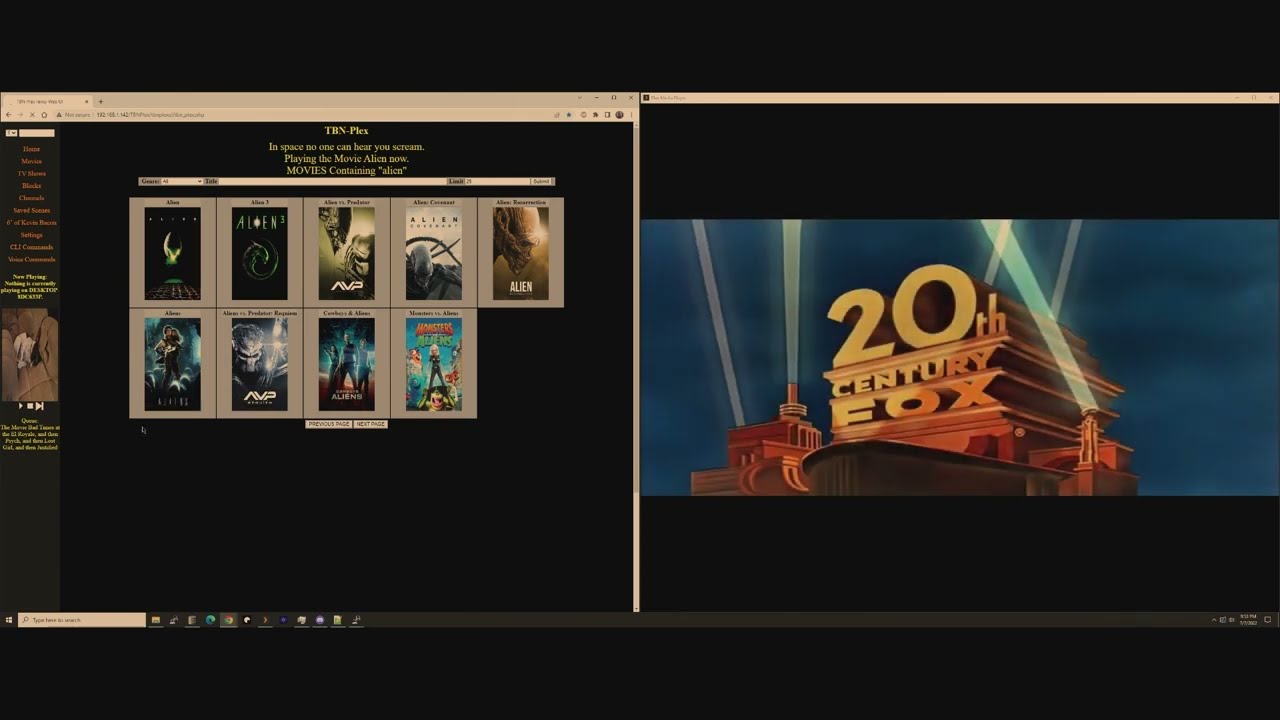Select the Cowboys & Aliens poster
Screen dimensions: 1280x720
[x=347, y=365]
